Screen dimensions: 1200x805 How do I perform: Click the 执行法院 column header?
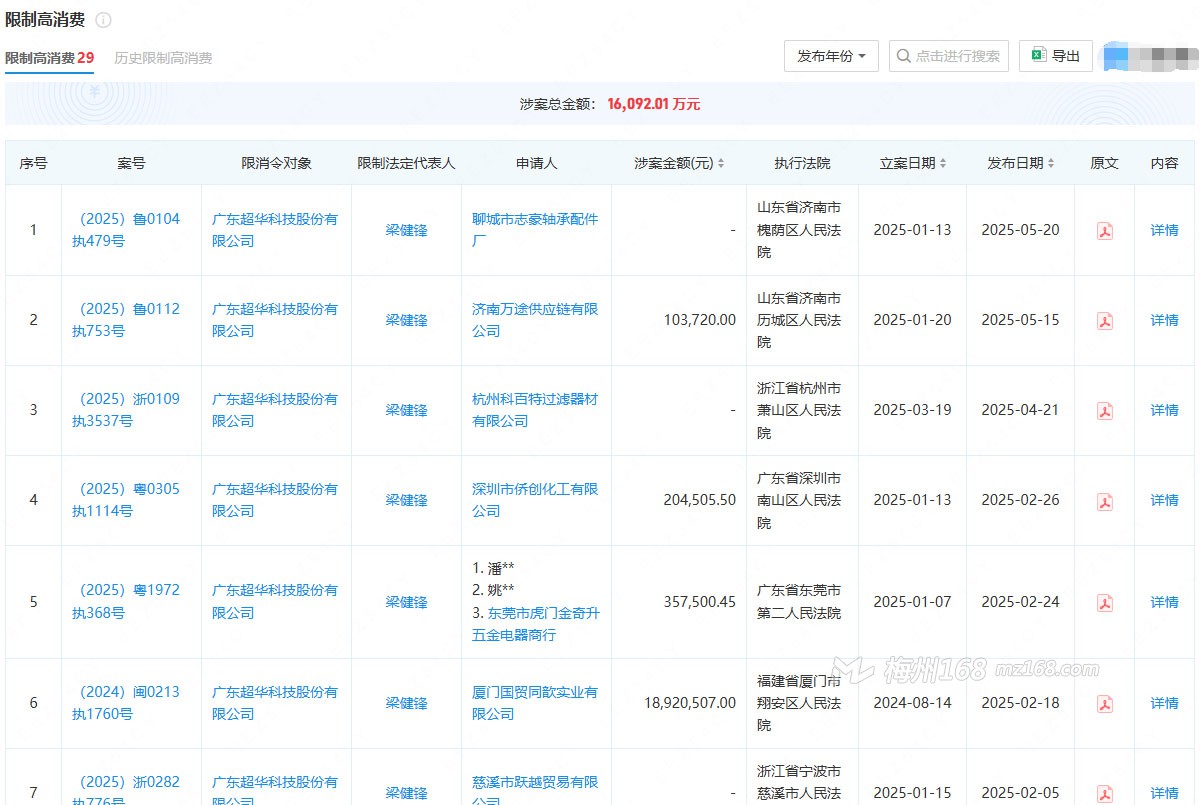pyautogui.click(x=802, y=163)
